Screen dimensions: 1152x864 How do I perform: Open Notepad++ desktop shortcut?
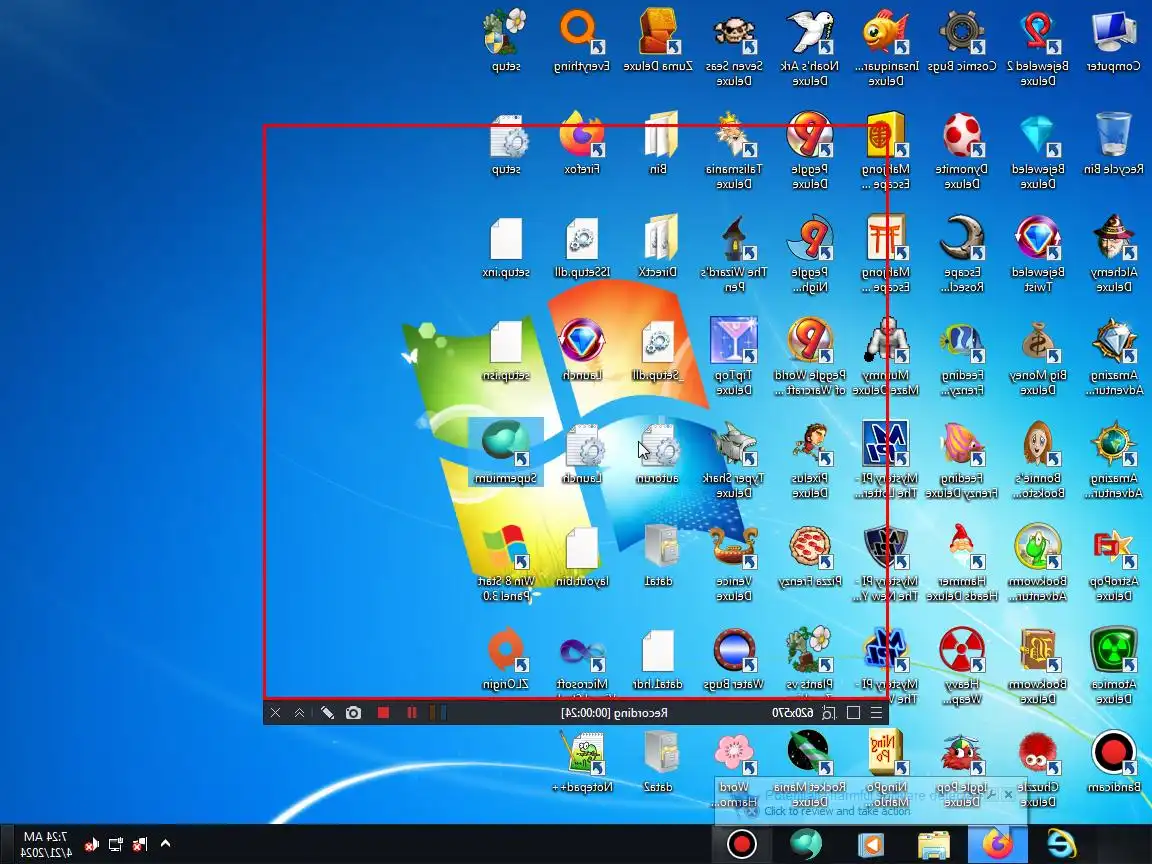[x=582, y=762]
